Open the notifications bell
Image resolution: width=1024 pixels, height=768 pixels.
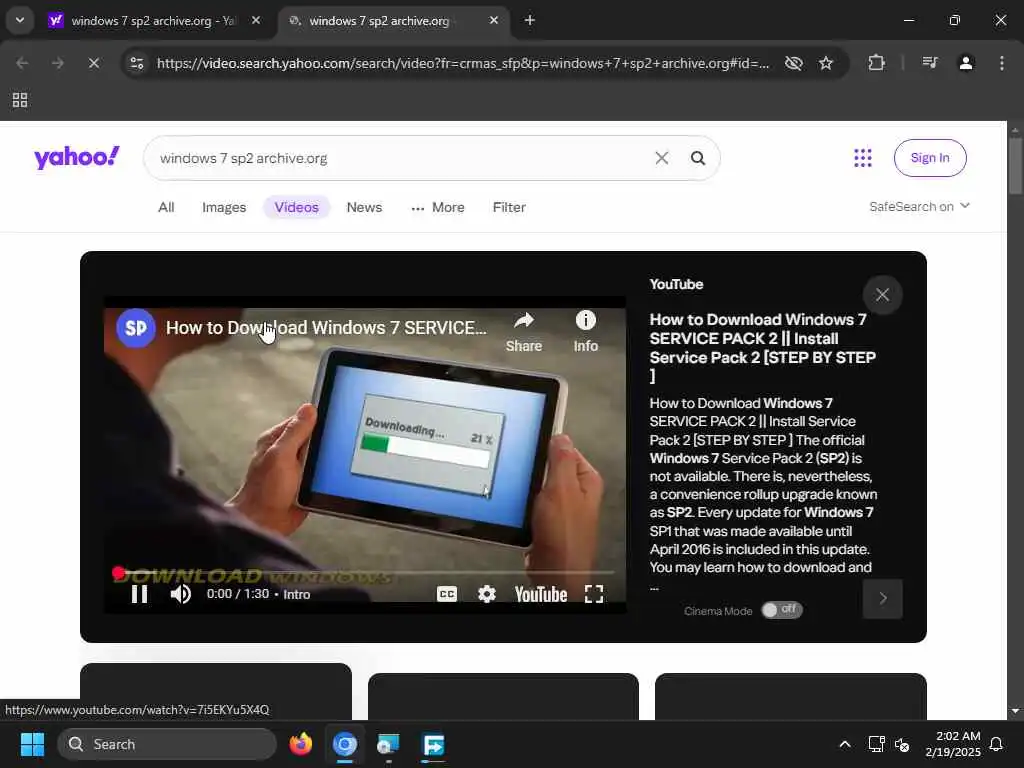click(996, 744)
